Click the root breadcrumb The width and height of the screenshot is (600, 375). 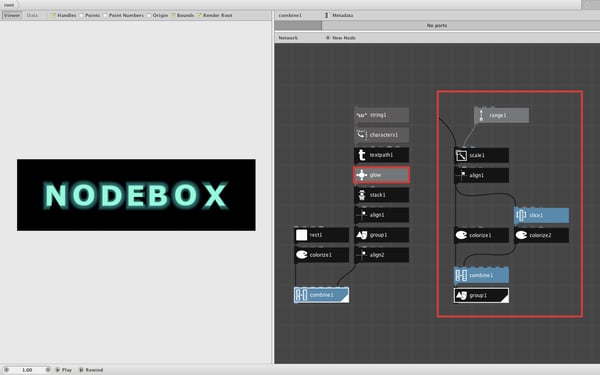coord(9,5)
